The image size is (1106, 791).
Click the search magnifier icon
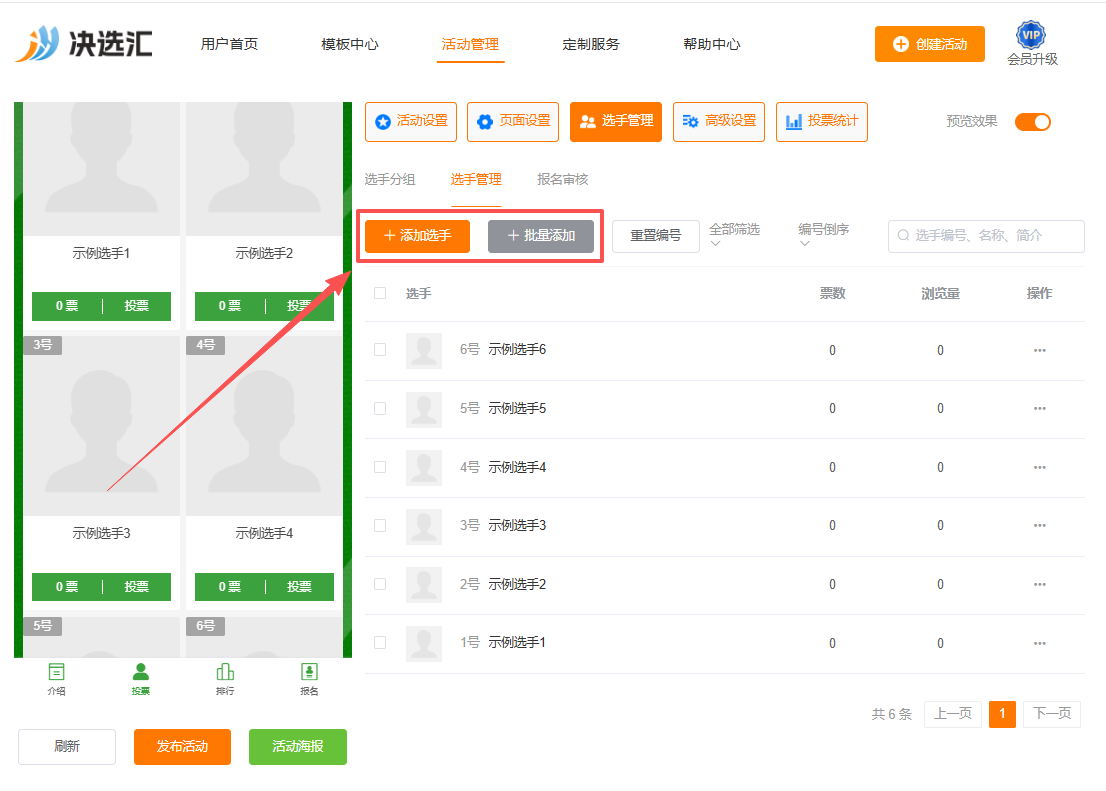pyautogui.click(x=903, y=236)
